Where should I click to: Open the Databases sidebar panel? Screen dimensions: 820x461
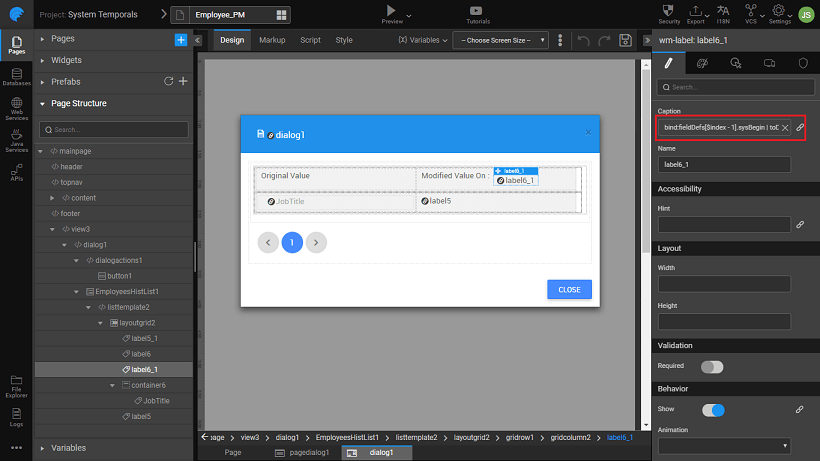tap(16, 77)
